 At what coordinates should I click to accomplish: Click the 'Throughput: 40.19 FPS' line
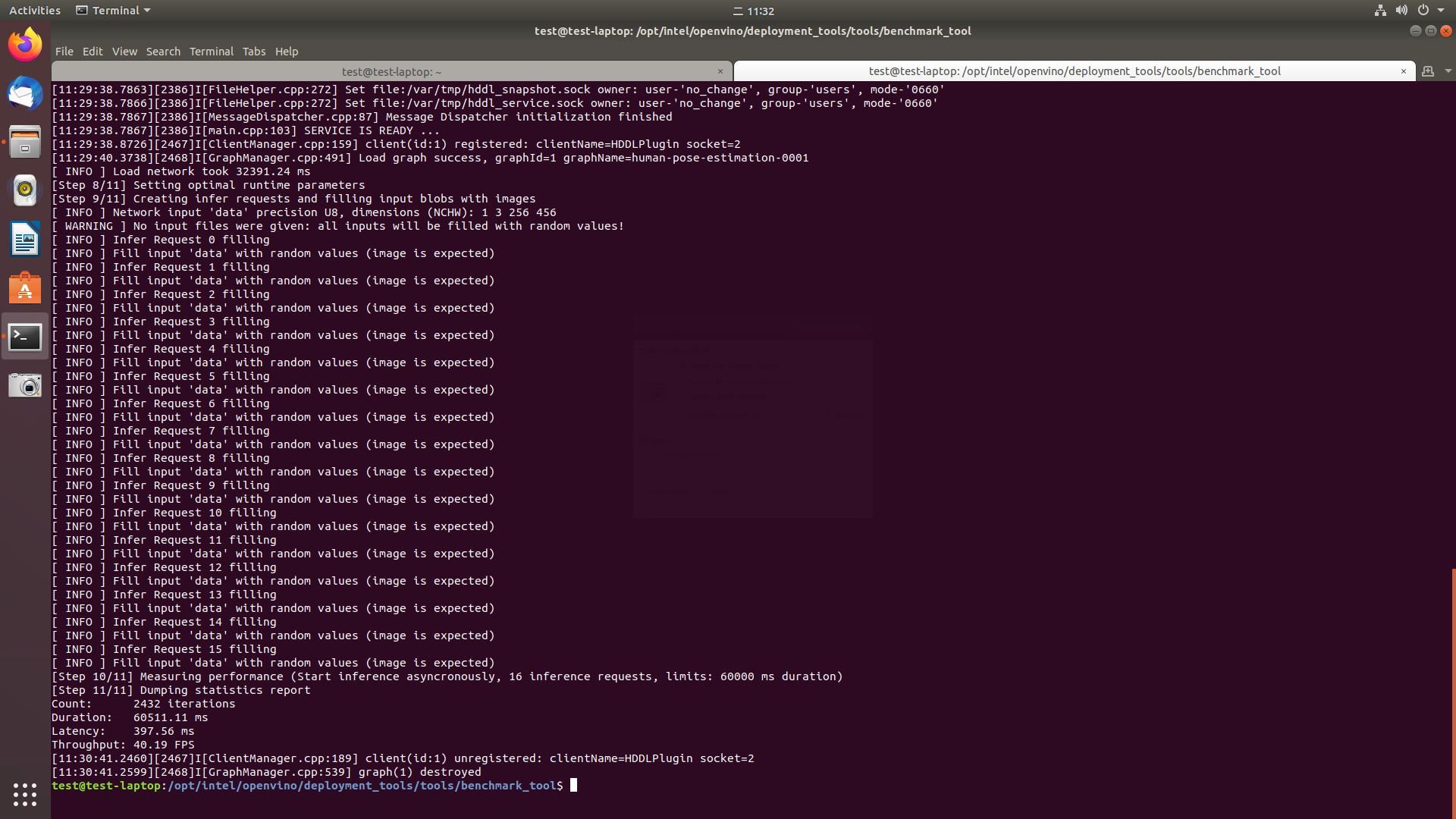[x=123, y=745]
